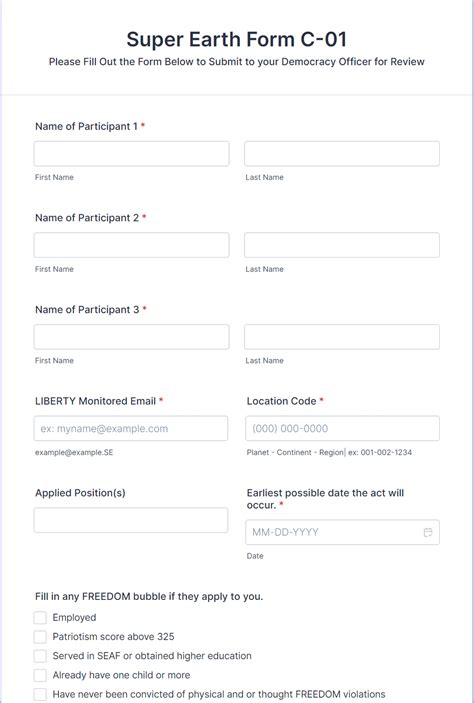Check never convicted of FREEDOM violations box
The image size is (474, 703).
pos(40,694)
